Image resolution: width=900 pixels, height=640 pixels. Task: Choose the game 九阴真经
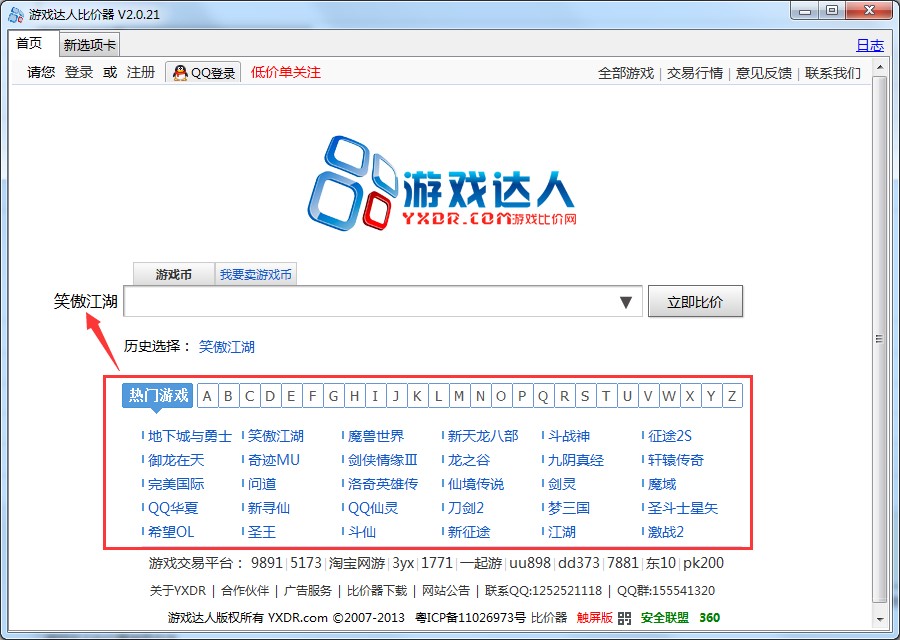point(576,460)
